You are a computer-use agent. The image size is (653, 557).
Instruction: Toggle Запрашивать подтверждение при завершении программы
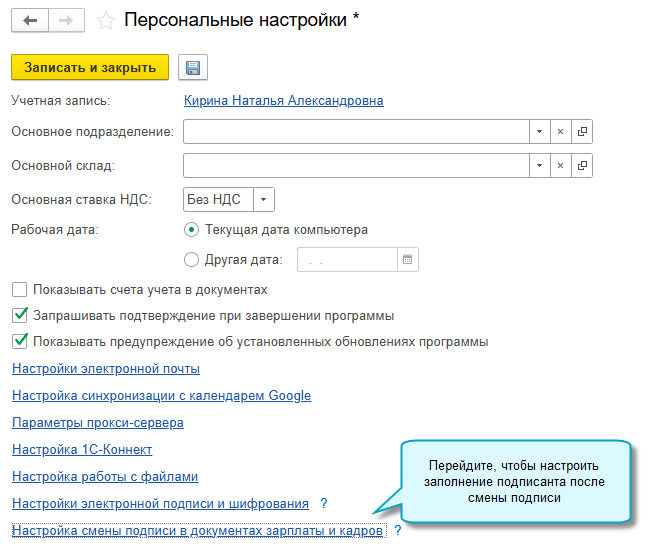coord(20,315)
